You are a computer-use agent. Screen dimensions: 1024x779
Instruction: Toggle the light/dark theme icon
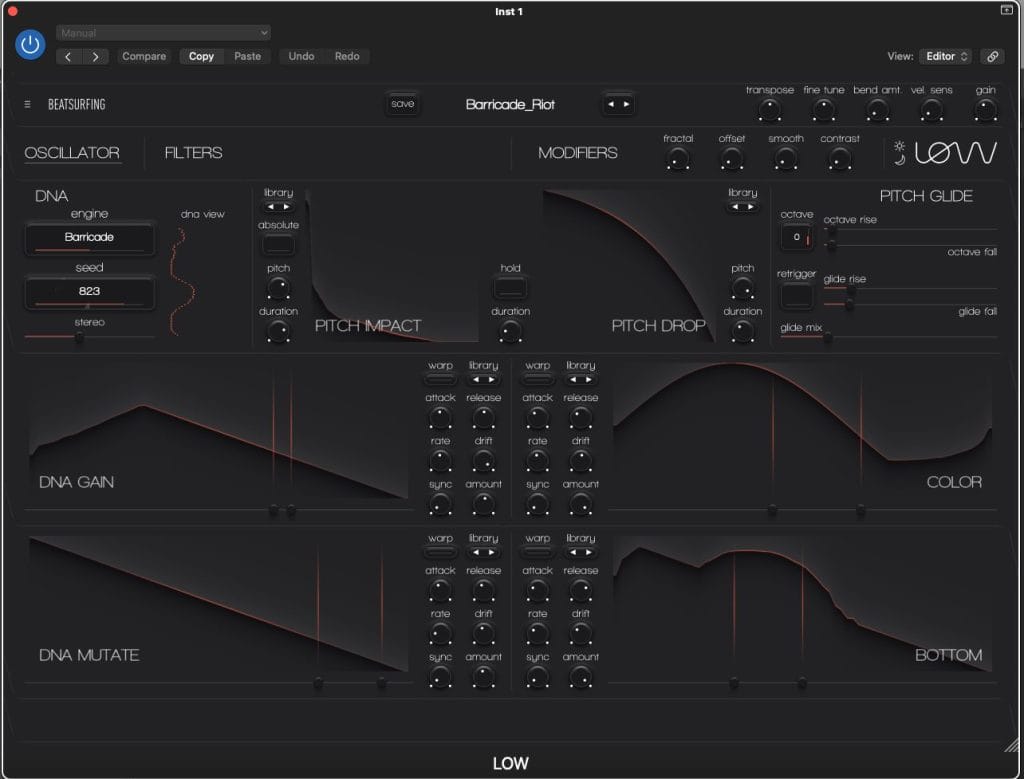900,153
